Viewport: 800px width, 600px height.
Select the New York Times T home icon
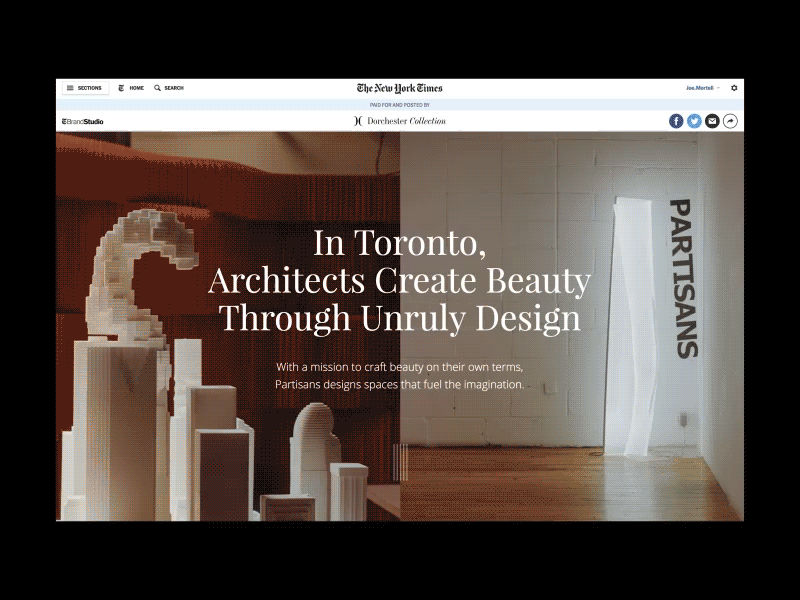[120, 88]
